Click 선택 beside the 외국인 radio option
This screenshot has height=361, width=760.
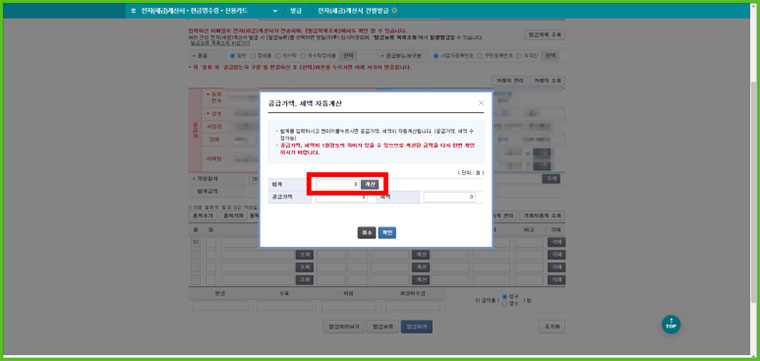(550, 56)
